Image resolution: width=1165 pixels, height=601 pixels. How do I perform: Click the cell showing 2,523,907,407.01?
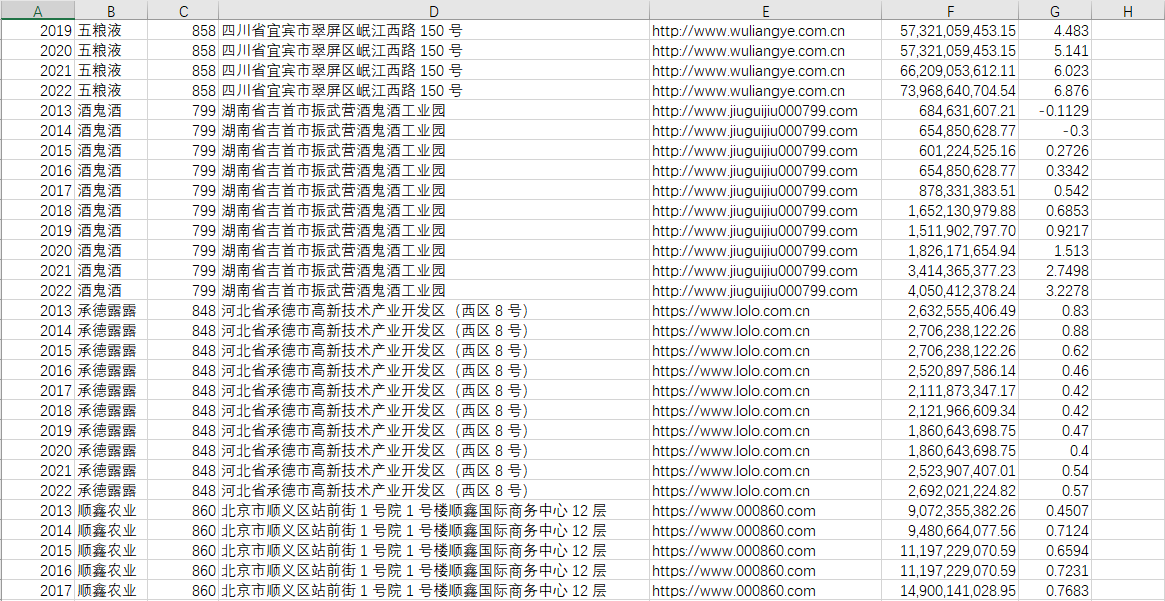[x=950, y=471]
